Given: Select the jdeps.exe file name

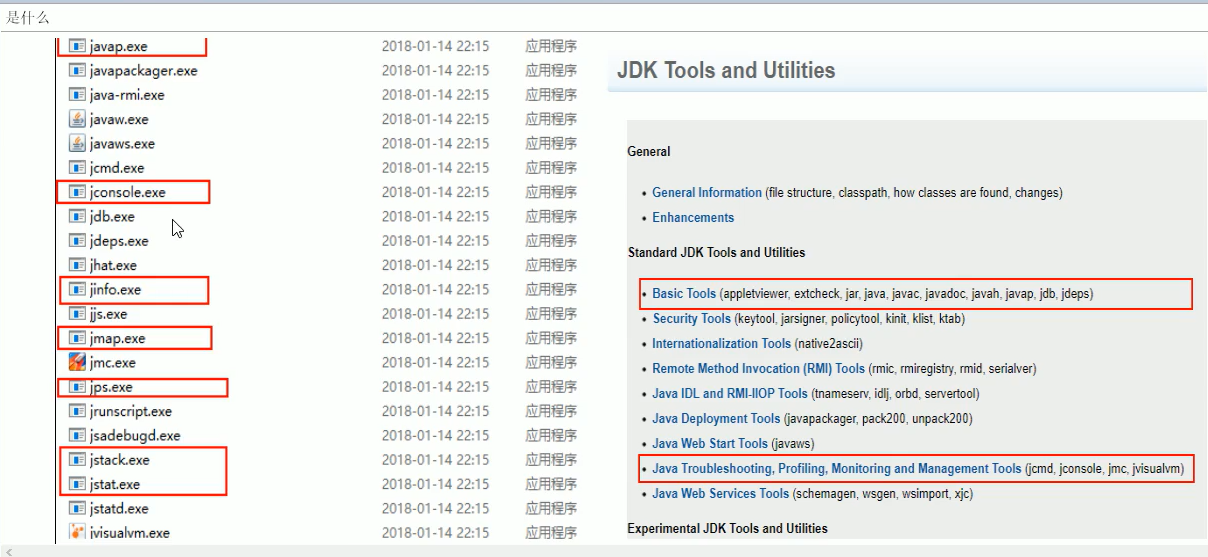Looking at the screenshot, I should [119, 240].
